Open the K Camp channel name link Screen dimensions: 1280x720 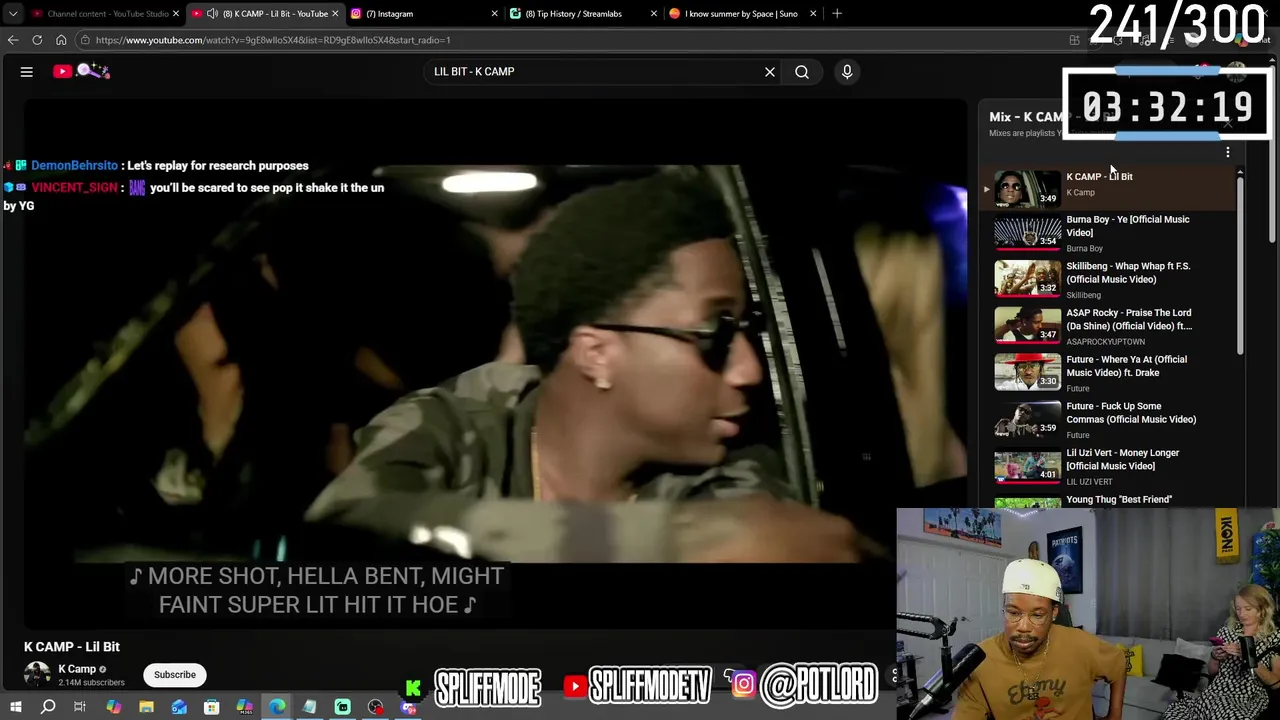(x=77, y=669)
